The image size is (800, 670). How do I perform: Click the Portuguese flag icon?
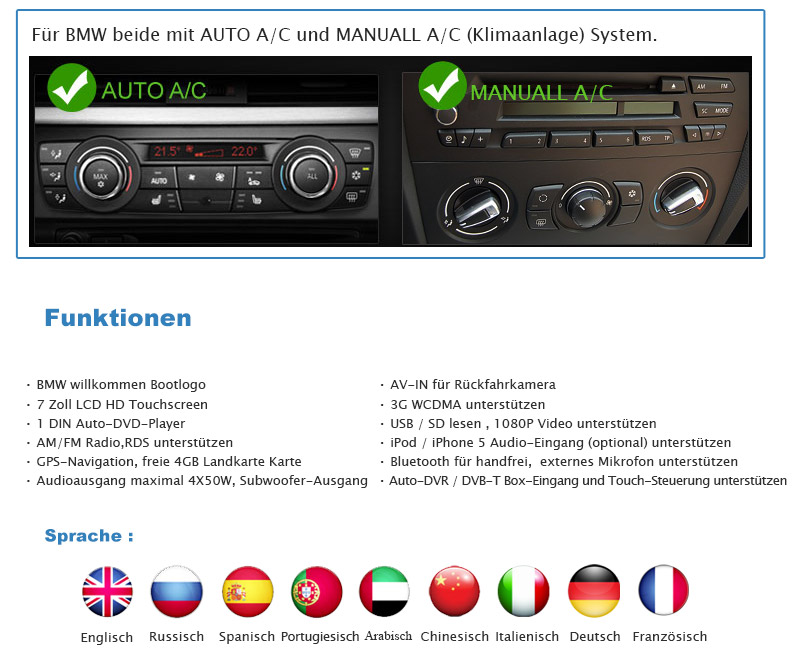[x=317, y=591]
